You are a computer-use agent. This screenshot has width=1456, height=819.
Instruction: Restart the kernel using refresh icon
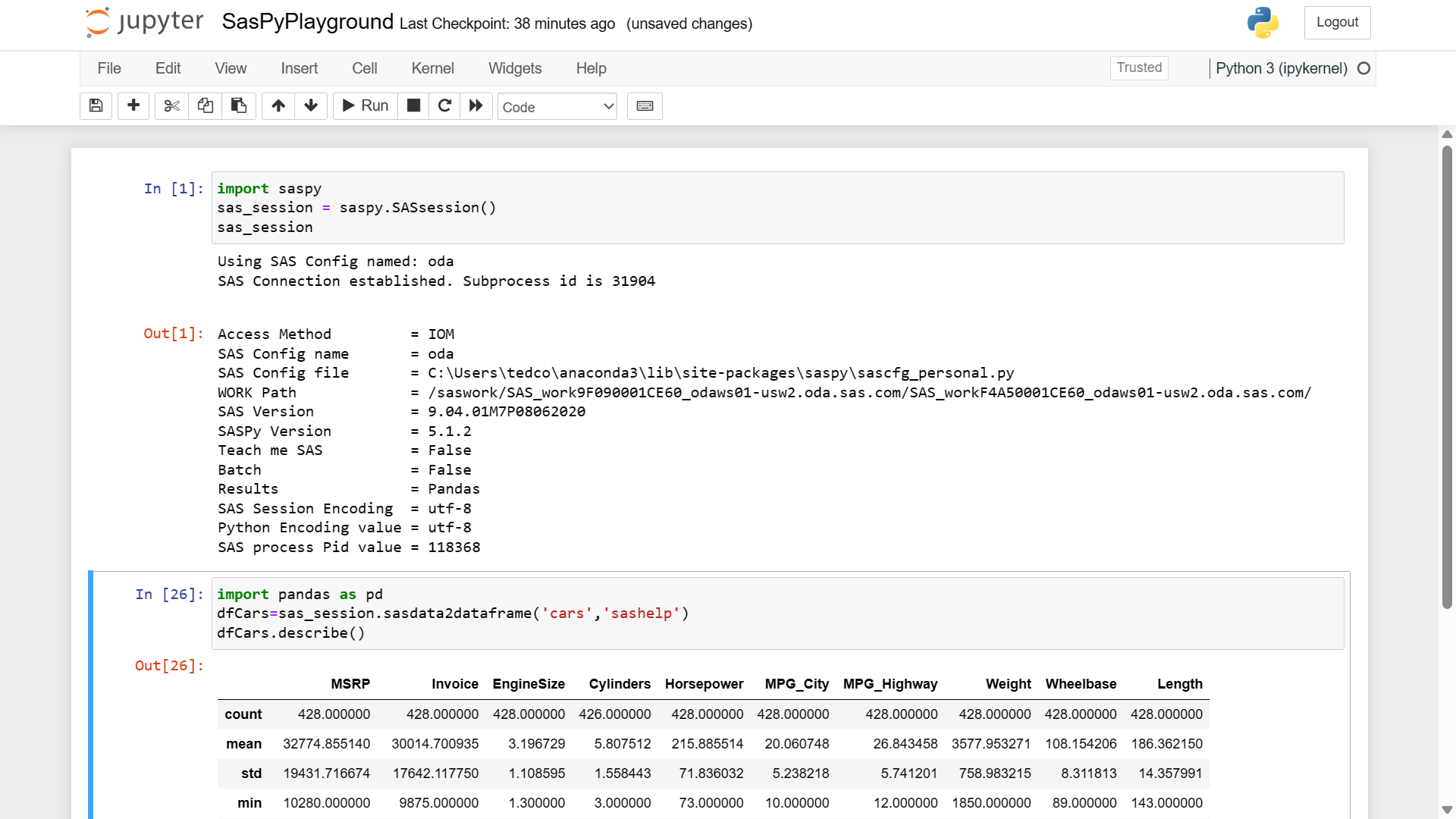(444, 106)
